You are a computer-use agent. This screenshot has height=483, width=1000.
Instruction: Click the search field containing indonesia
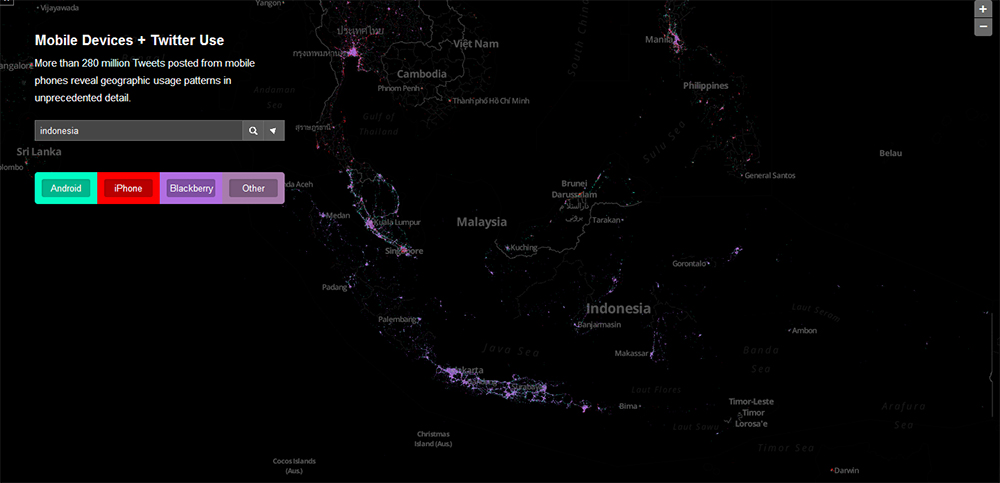[x=138, y=130]
